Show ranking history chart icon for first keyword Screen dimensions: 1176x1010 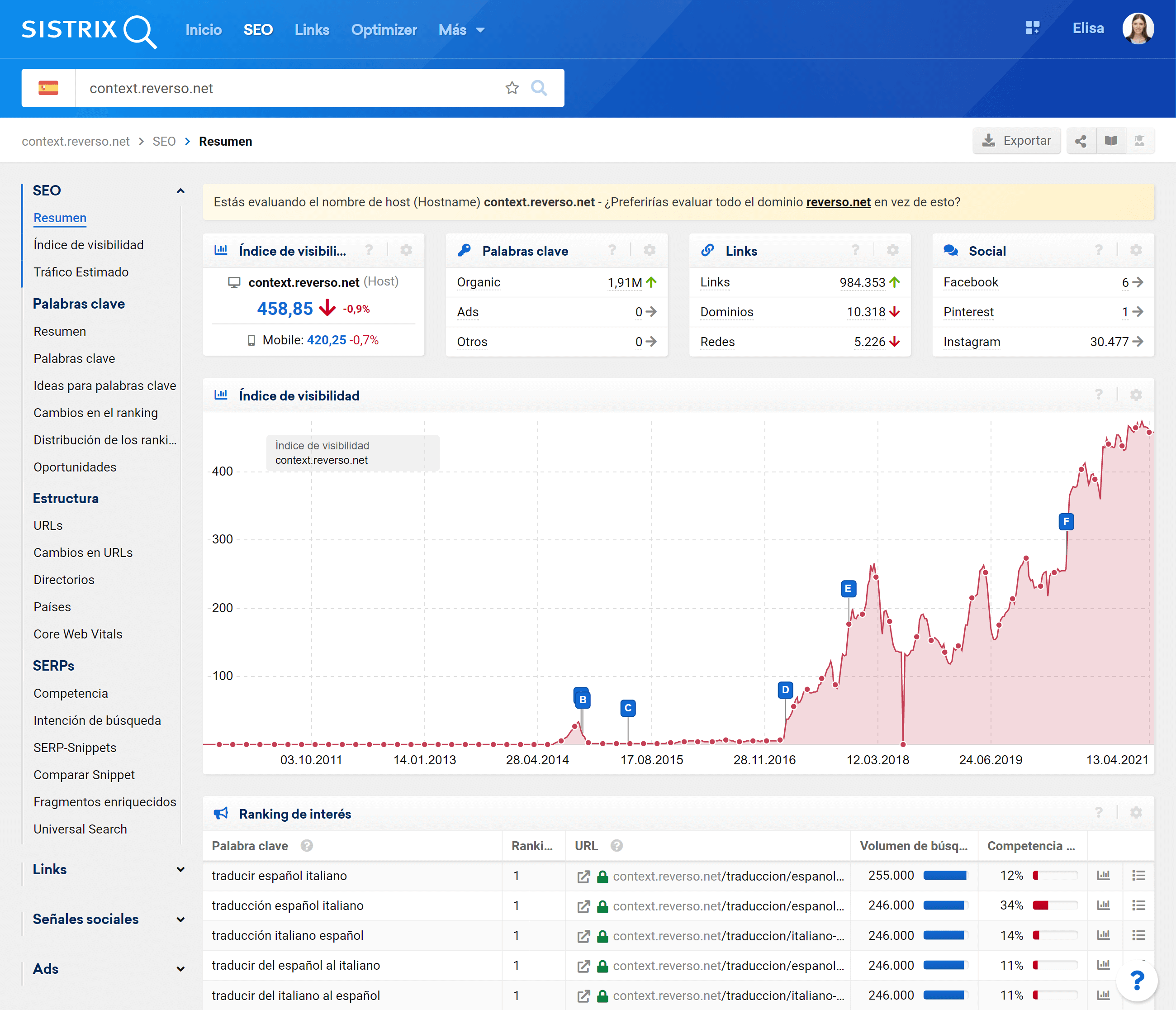click(1103, 876)
